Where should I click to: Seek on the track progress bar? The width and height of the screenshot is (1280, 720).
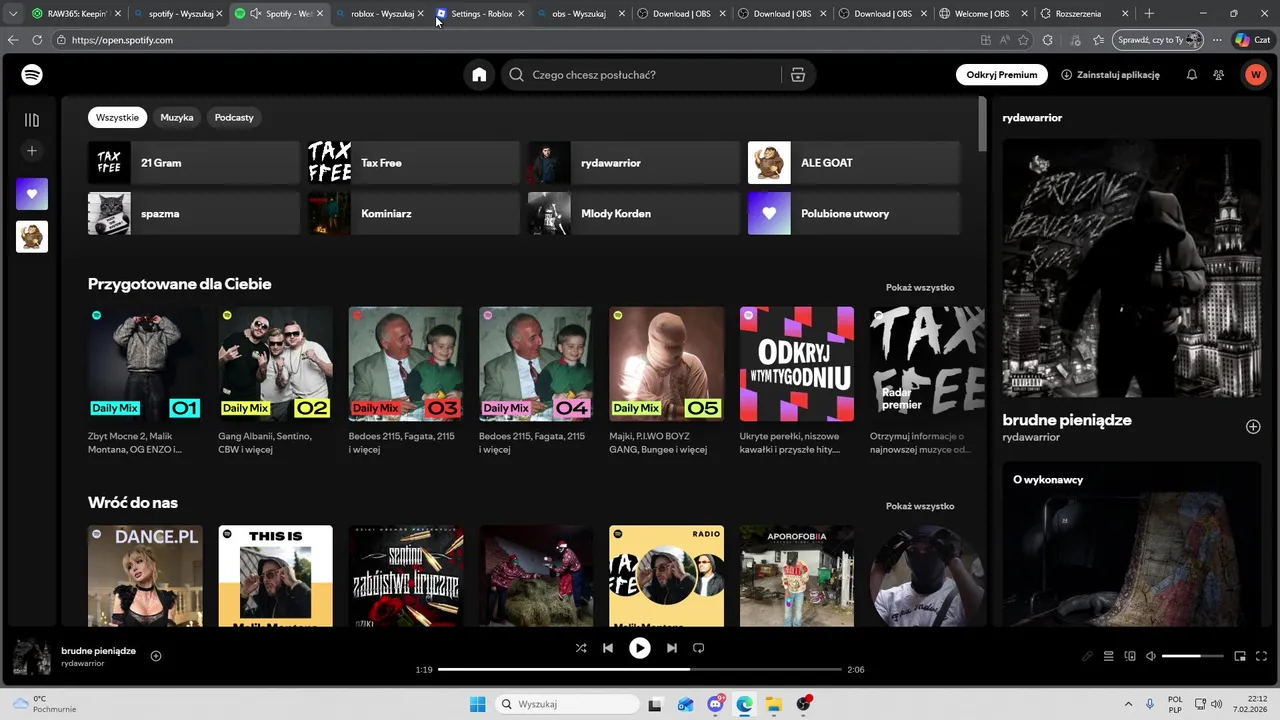pos(640,669)
